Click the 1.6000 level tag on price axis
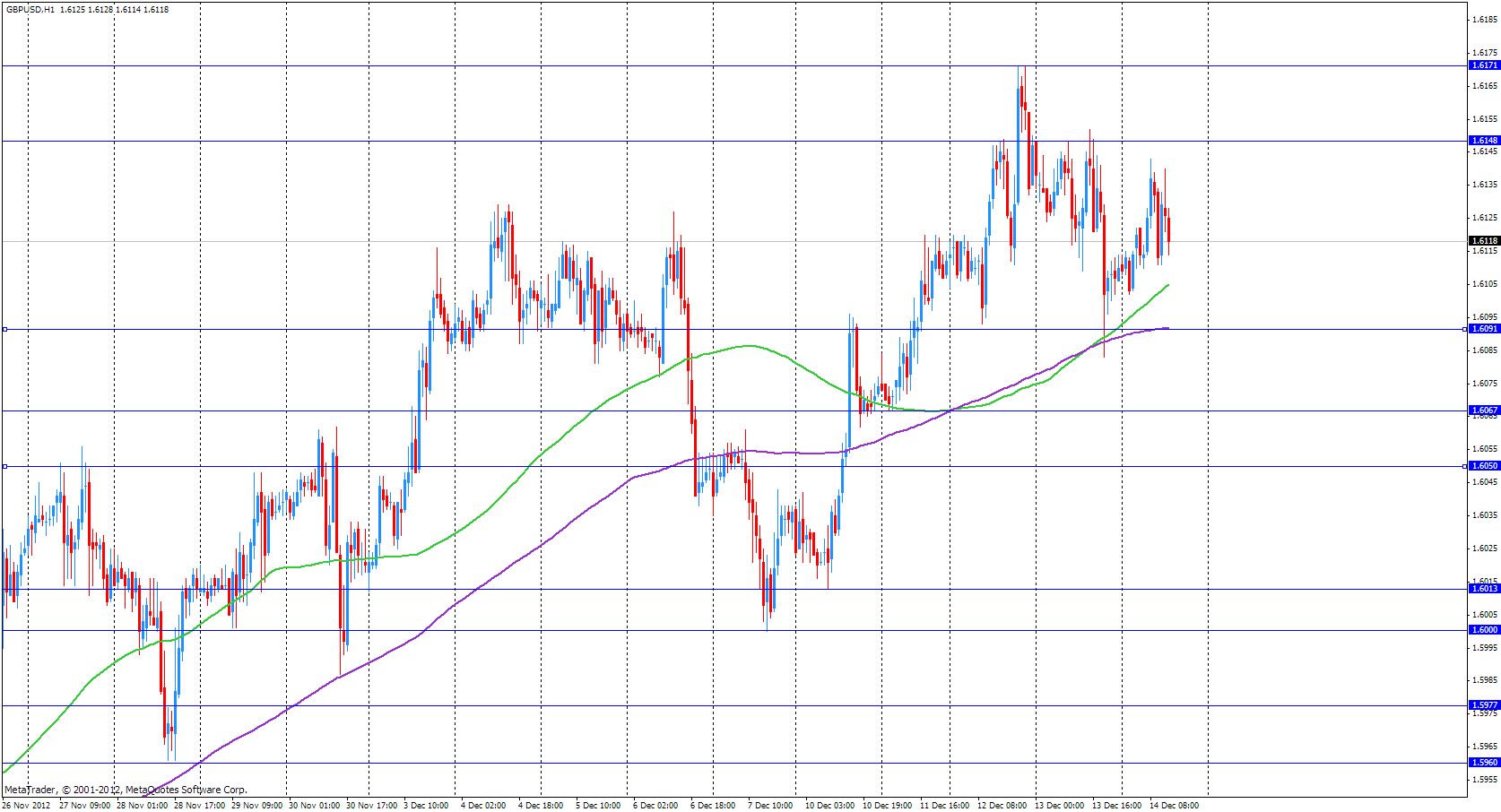The height and width of the screenshot is (812, 1501). pos(1485,630)
